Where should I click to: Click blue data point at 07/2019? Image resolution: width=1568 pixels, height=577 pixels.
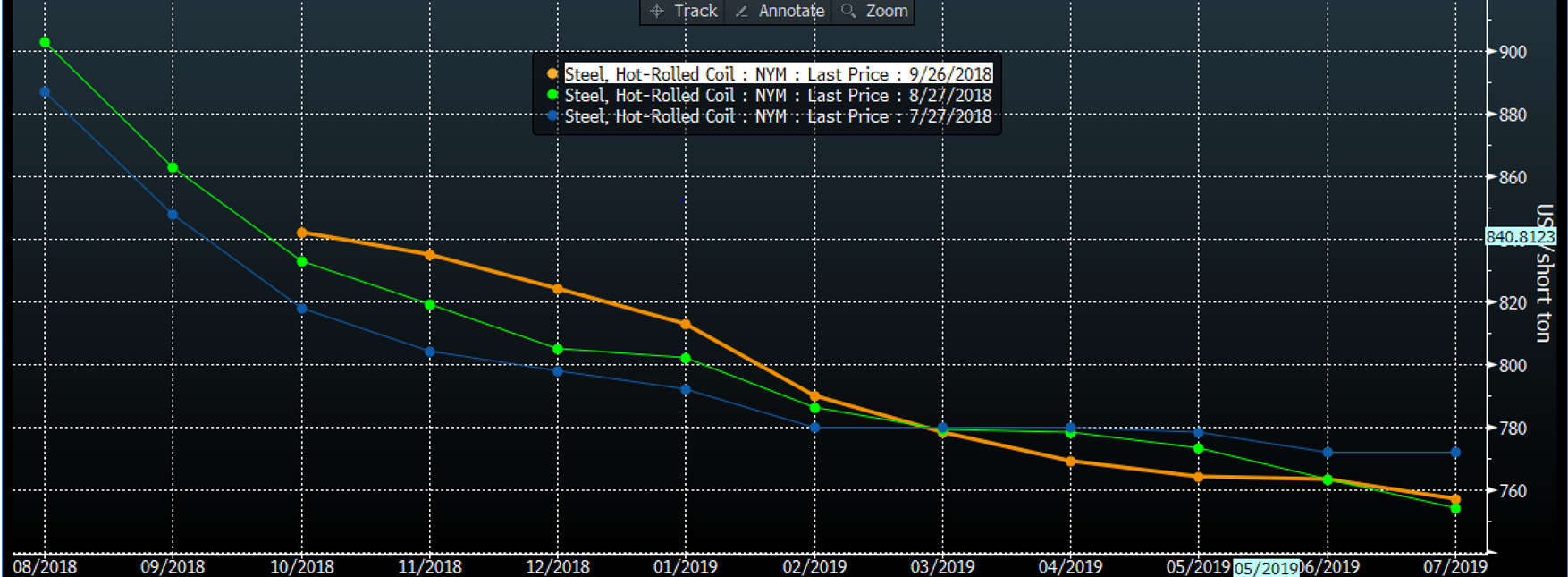1455,453
